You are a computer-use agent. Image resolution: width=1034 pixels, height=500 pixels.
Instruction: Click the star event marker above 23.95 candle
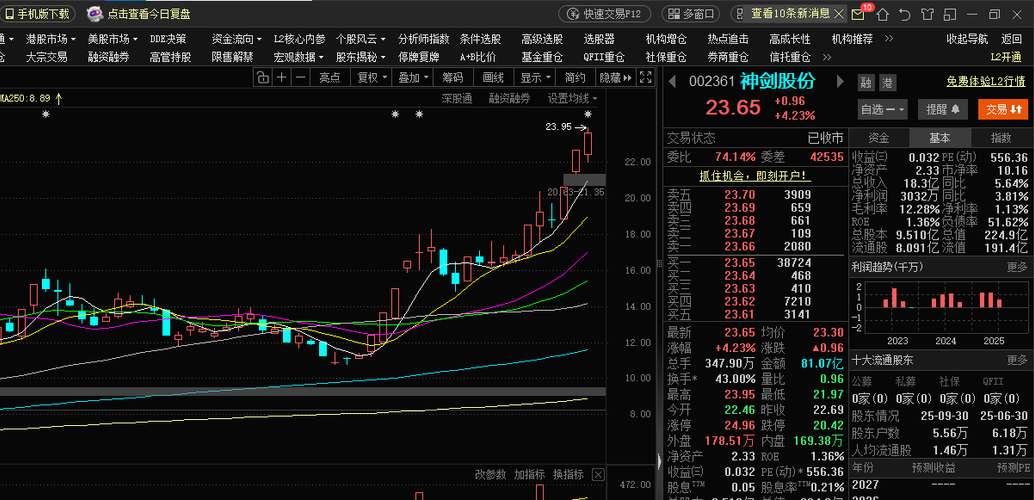point(588,115)
